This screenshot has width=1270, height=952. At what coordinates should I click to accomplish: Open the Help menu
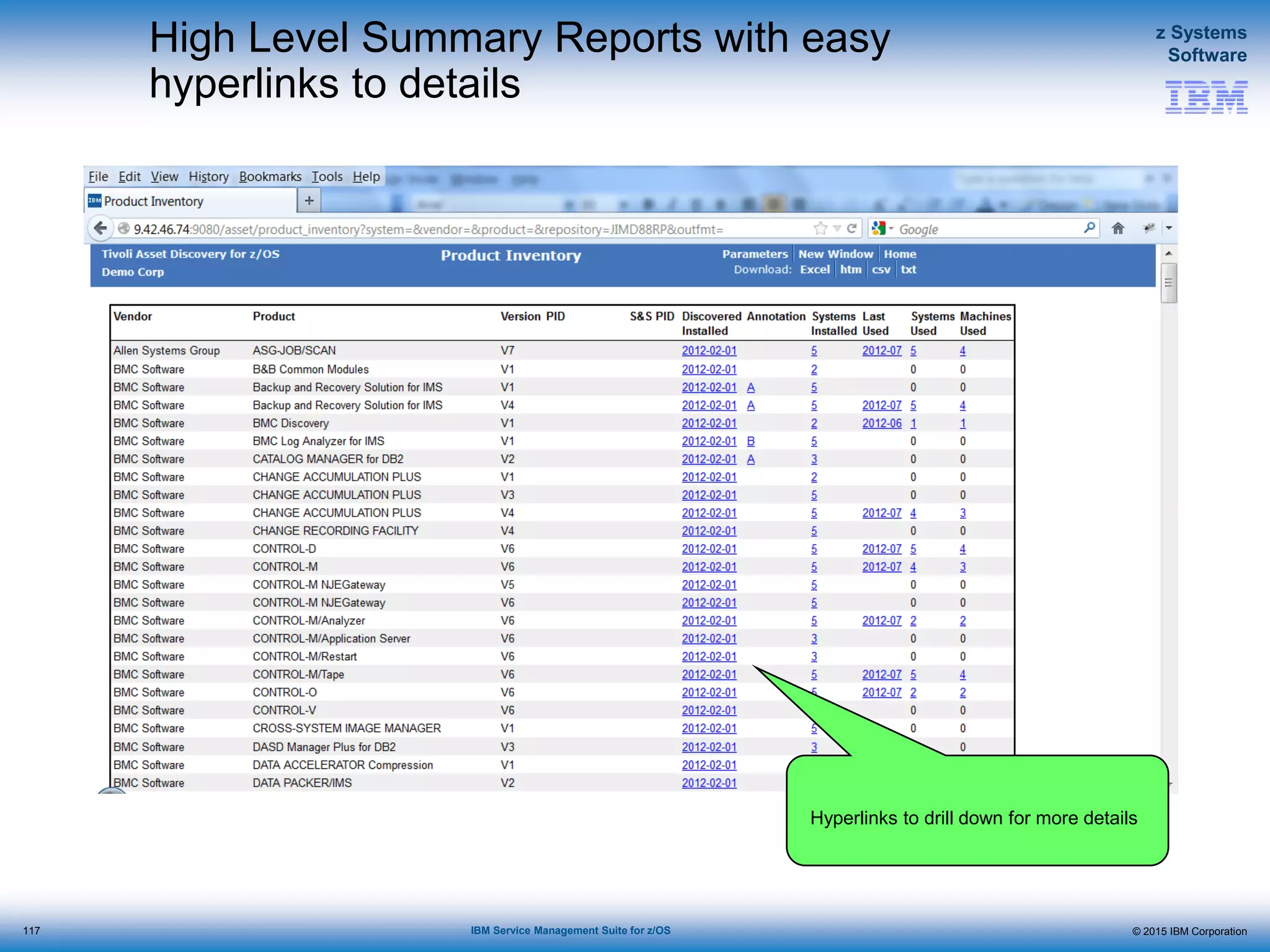(366, 177)
